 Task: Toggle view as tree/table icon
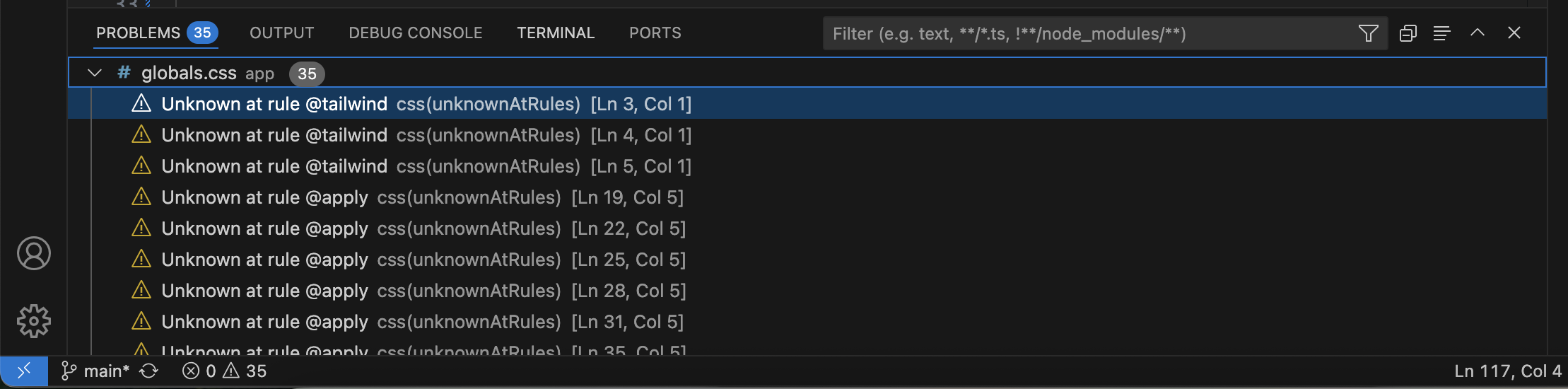point(1441,33)
